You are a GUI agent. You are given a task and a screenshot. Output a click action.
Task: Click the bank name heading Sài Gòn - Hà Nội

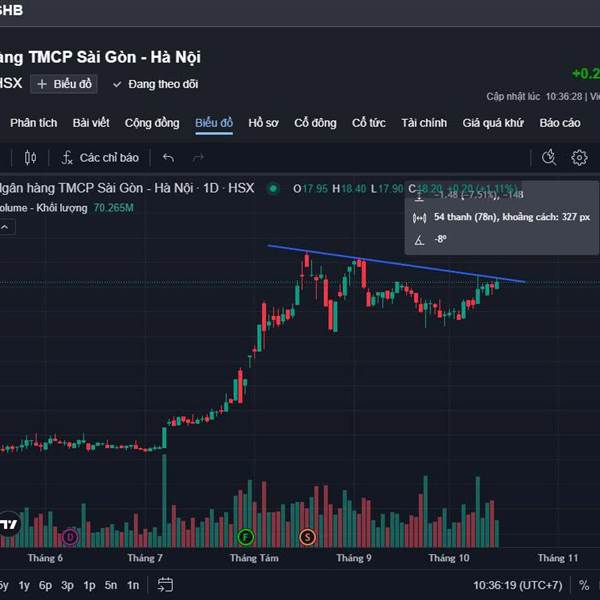139,57
